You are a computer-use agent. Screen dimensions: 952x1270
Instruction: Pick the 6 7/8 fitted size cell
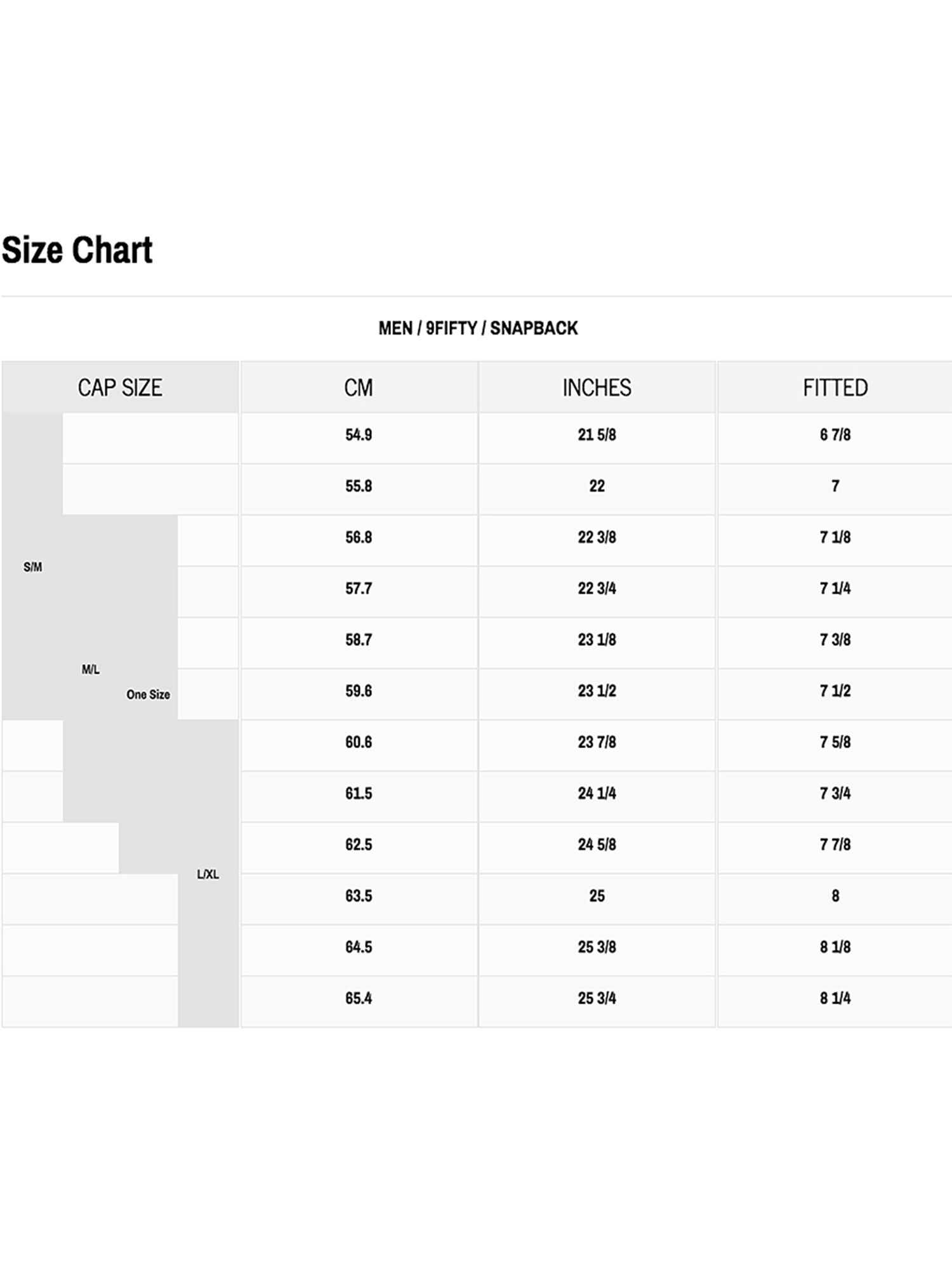pos(835,435)
